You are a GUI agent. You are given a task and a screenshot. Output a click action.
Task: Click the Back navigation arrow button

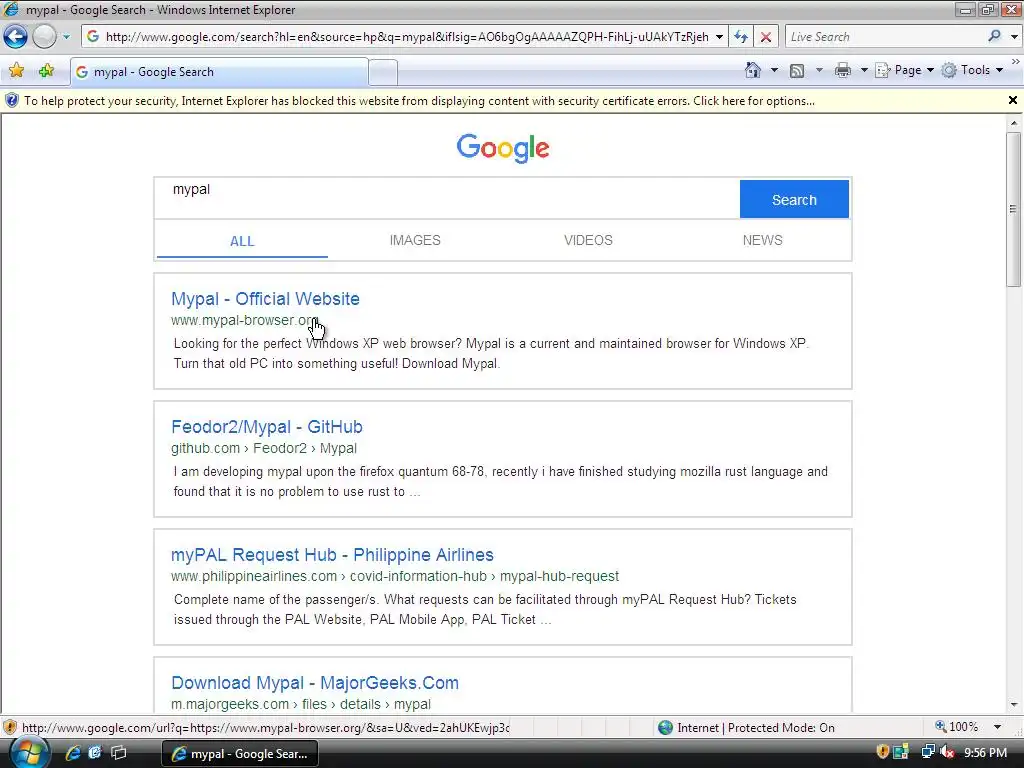pos(16,37)
